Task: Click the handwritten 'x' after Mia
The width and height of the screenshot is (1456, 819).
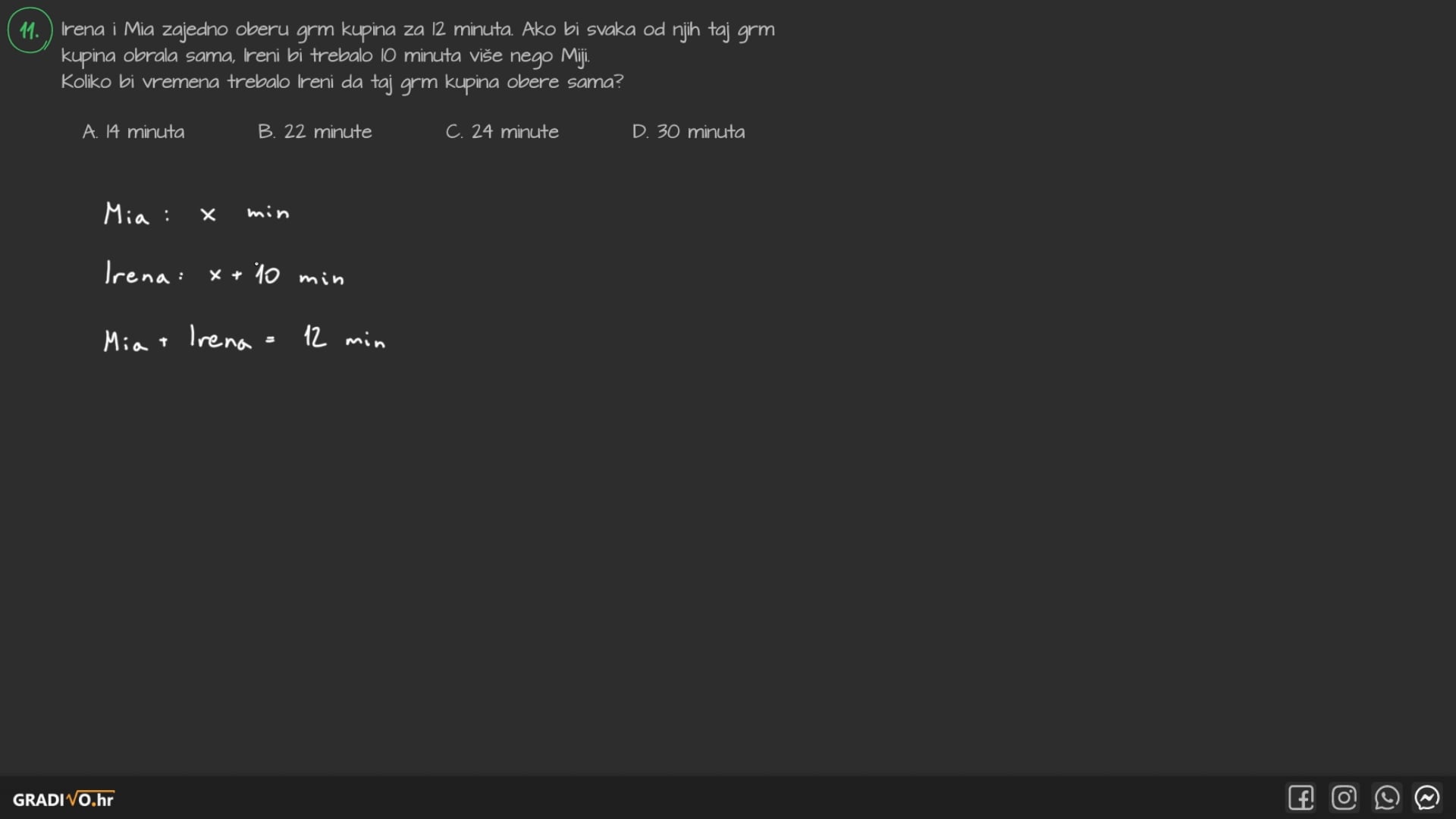Action: click(208, 215)
